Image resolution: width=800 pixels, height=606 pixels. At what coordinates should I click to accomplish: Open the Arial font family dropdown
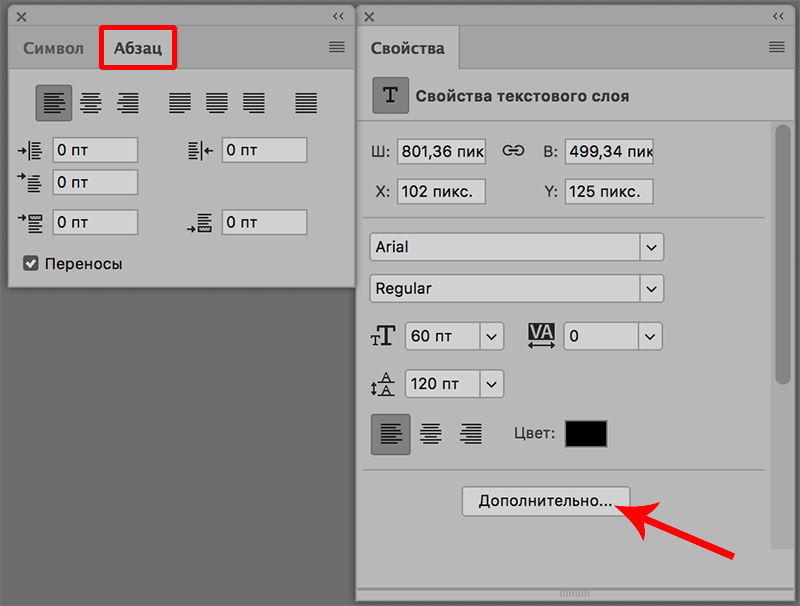point(652,247)
